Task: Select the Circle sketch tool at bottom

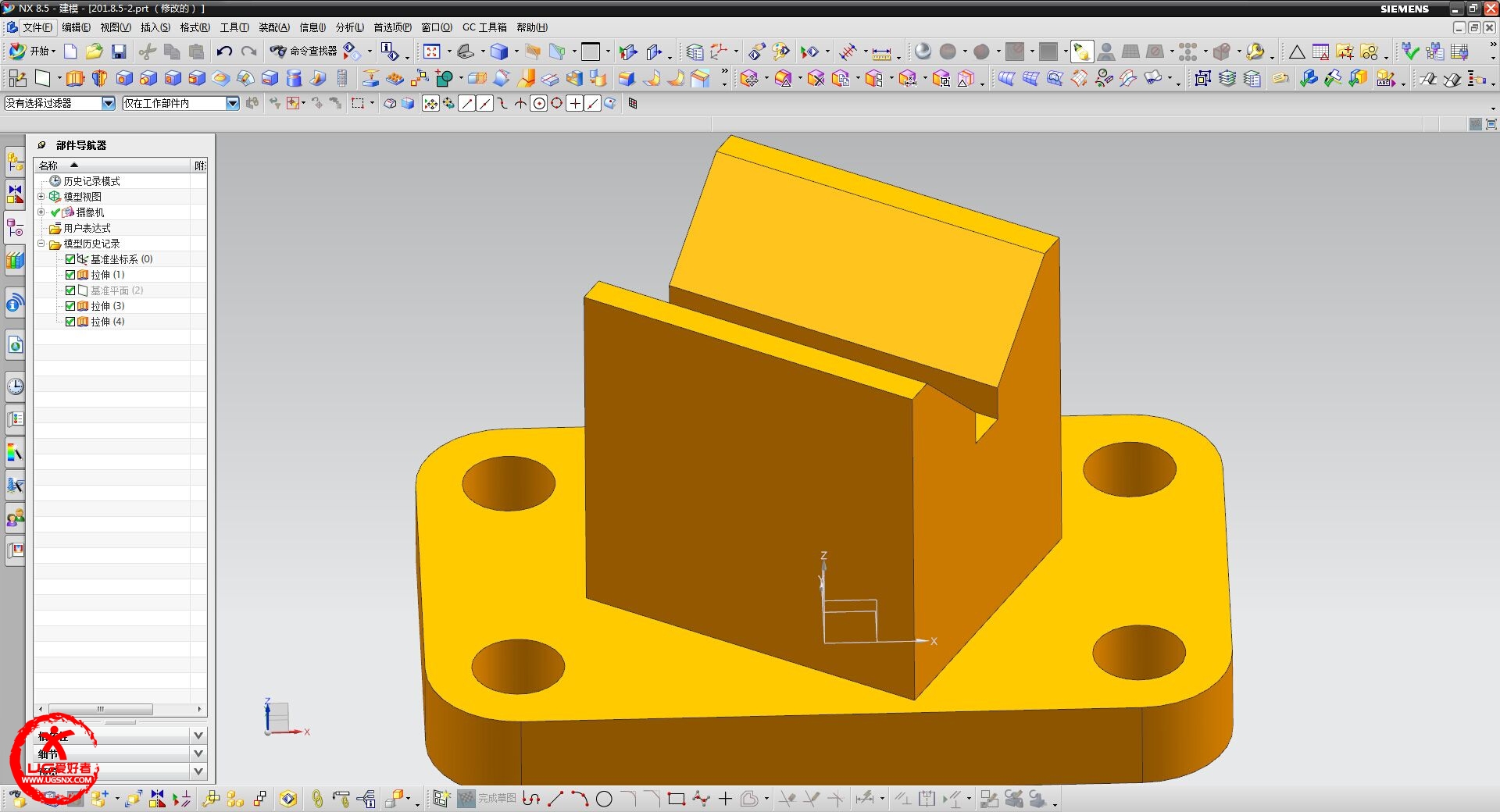Action: pyautogui.click(x=604, y=799)
